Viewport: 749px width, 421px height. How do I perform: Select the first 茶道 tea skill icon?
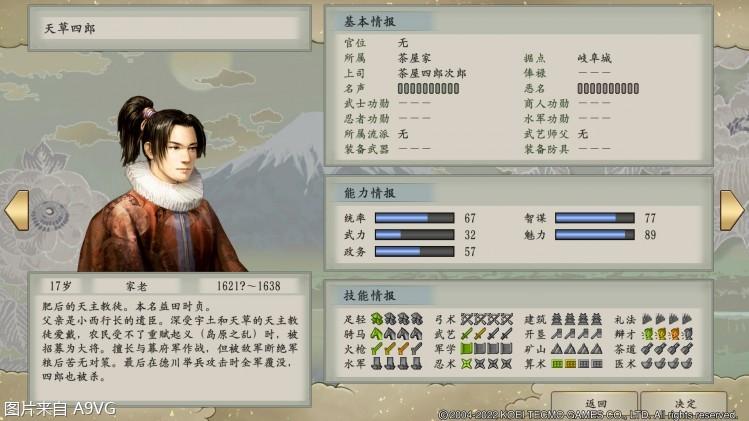(x=648, y=348)
